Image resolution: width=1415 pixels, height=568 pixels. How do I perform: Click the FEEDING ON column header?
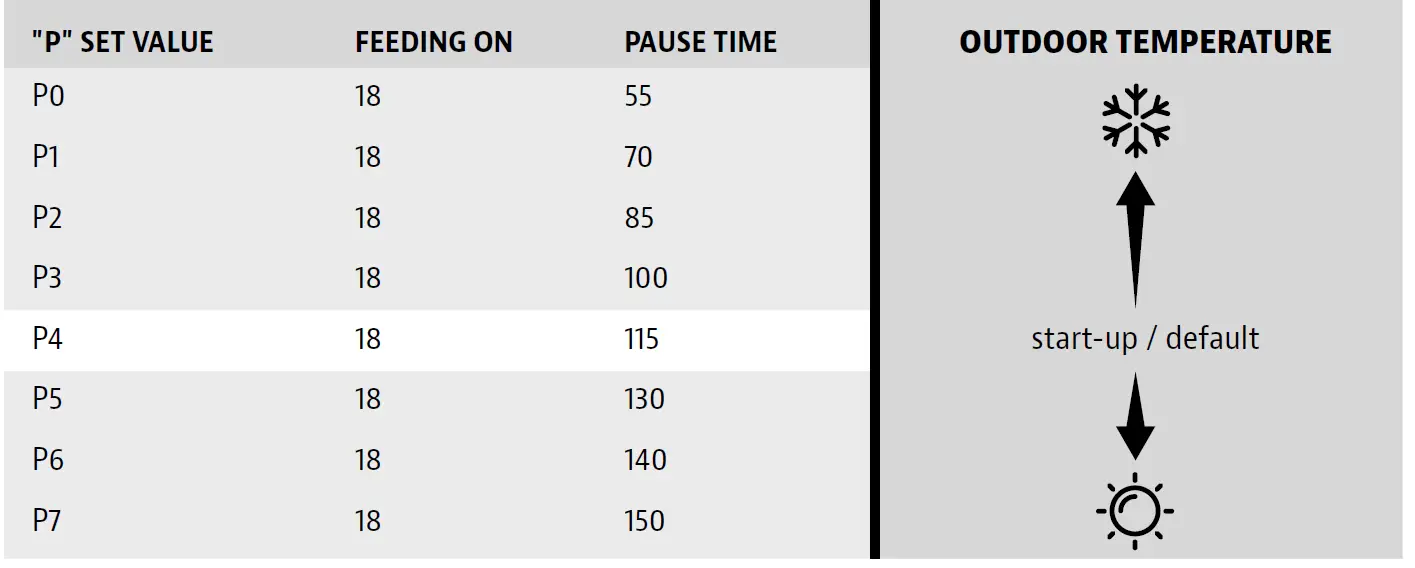[434, 42]
